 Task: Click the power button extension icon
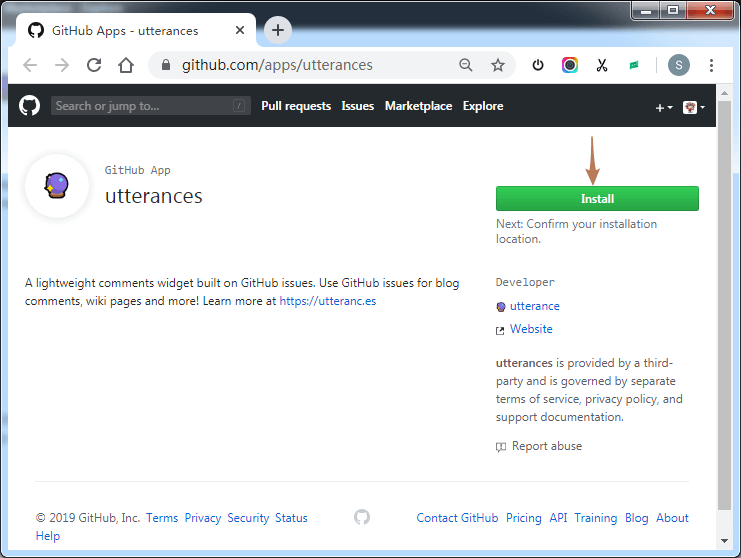pyautogui.click(x=538, y=65)
